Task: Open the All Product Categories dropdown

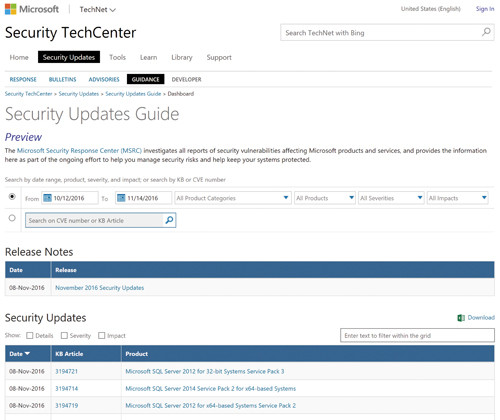Action: 233,198
